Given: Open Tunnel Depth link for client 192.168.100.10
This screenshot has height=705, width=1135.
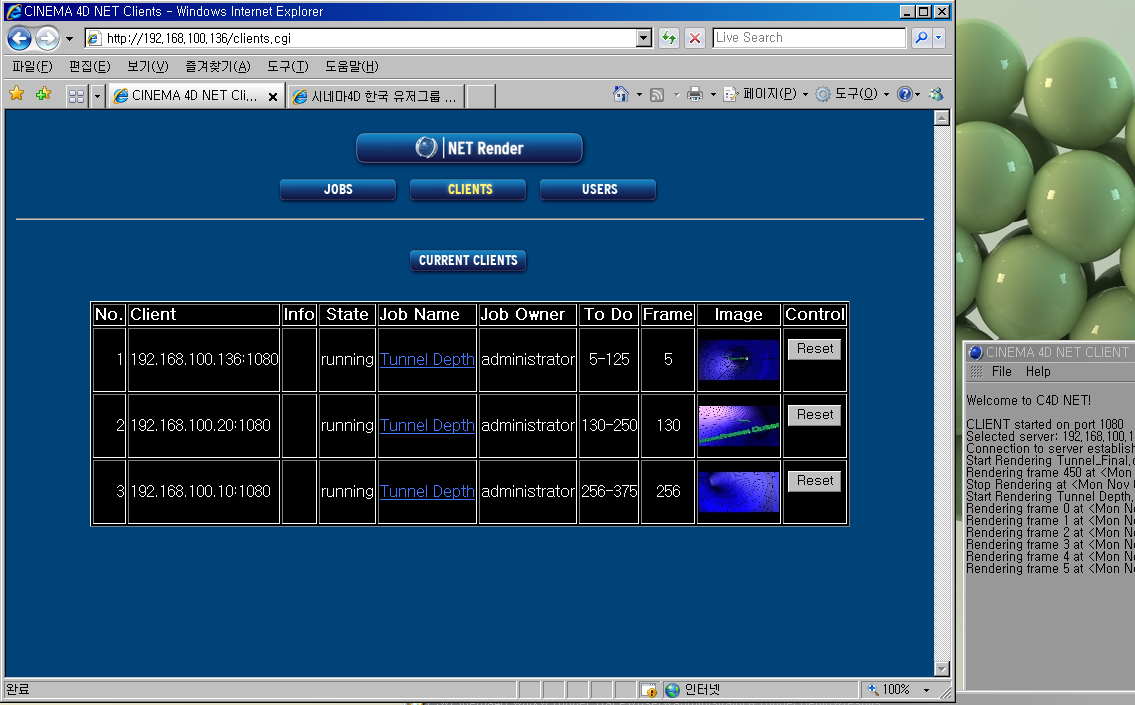Looking at the screenshot, I should pos(427,491).
